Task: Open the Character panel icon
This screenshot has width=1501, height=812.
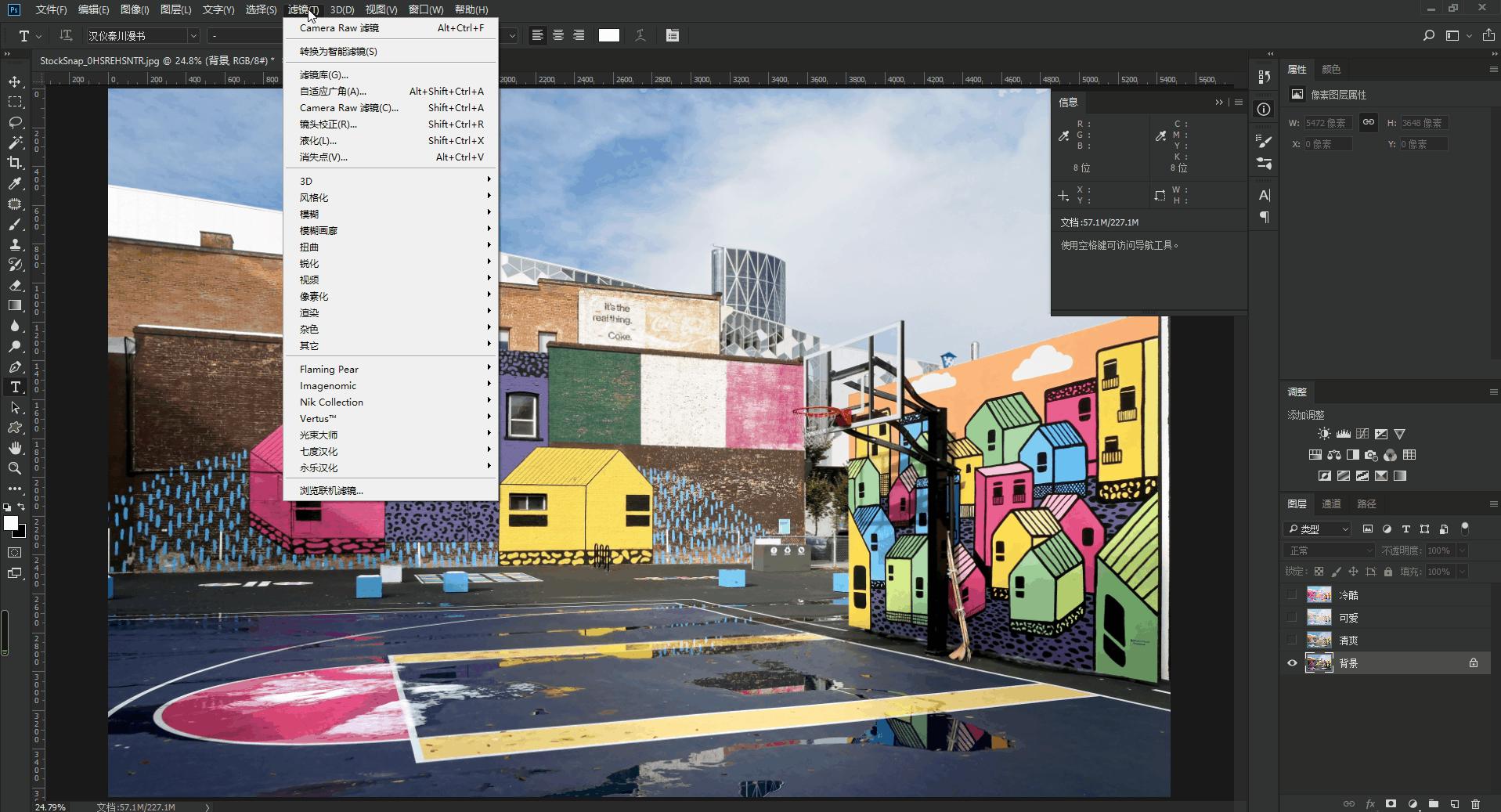Action: click(1264, 195)
